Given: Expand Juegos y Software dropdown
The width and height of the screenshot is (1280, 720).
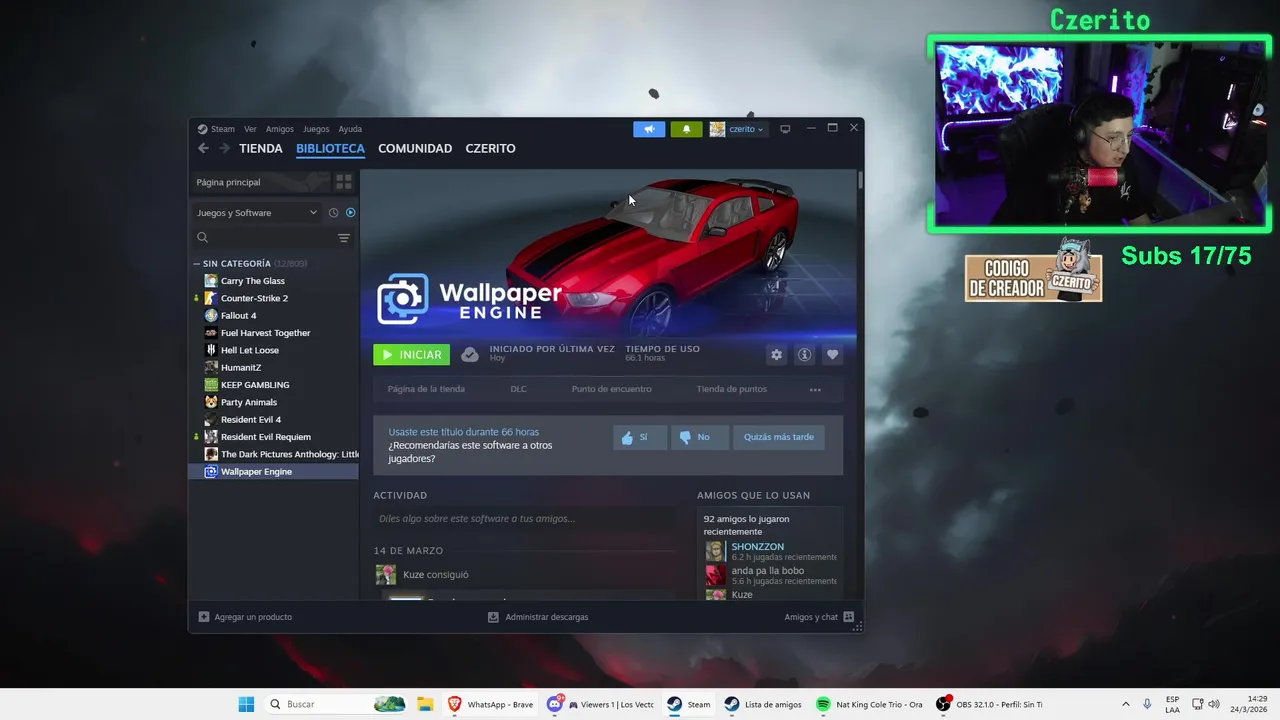Looking at the screenshot, I should (258, 213).
